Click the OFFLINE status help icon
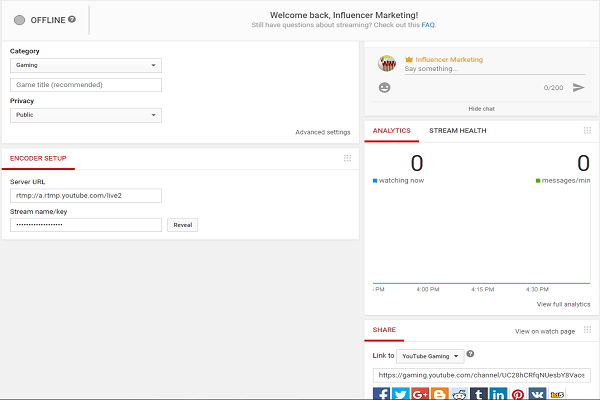Viewport: 600px width, 400px height. 72,19
